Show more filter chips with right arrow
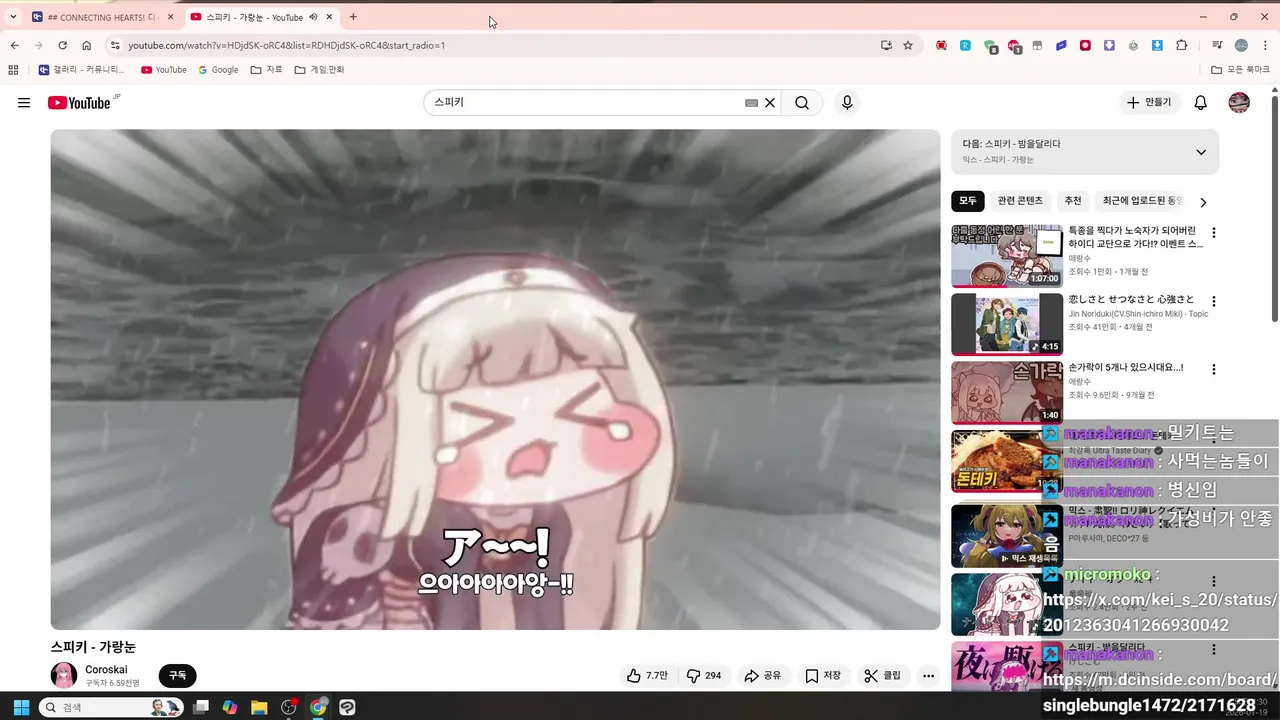The width and height of the screenshot is (1280, 720). pyautogui.click(x=1203, y=202)
